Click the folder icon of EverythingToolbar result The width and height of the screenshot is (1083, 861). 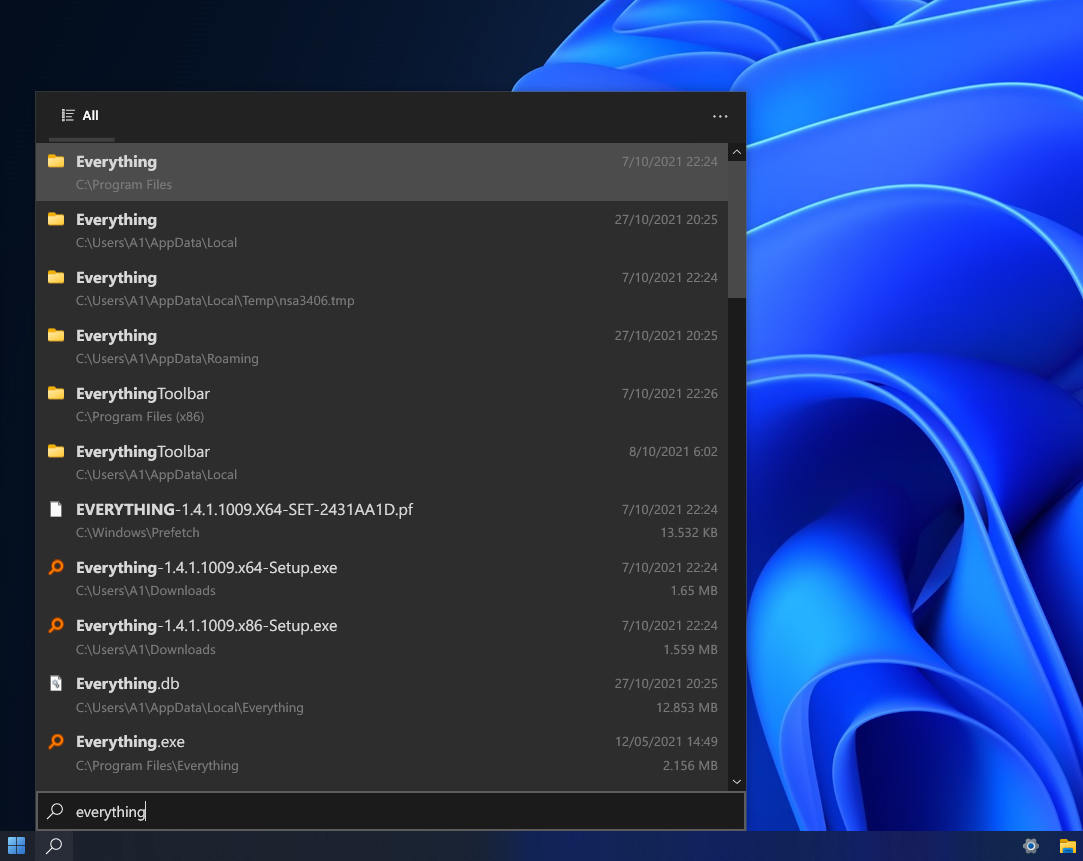point(56,393)
